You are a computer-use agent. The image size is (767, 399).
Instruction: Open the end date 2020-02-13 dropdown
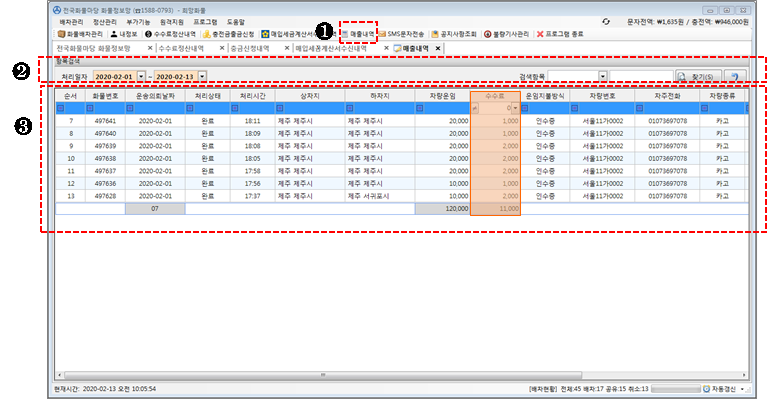point(202,76)
